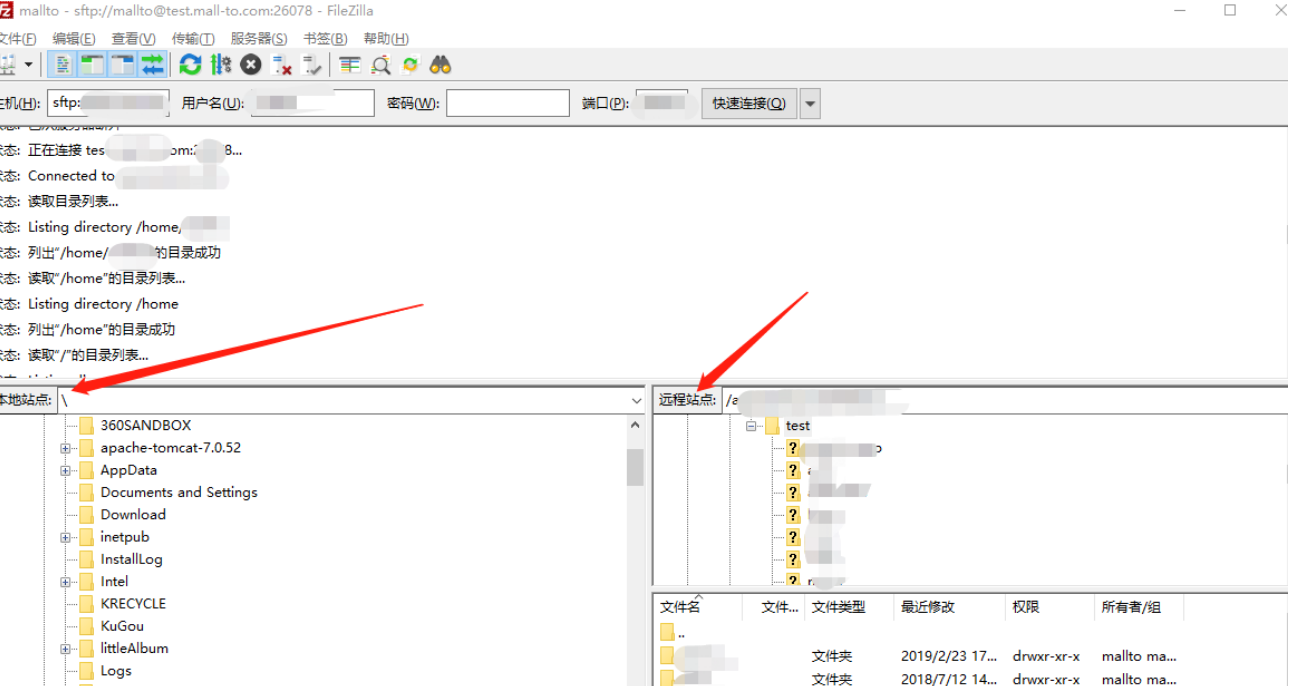The image size is (1294, 686).
Task: Select the Download folder
Action: click(x=132, y=514)
